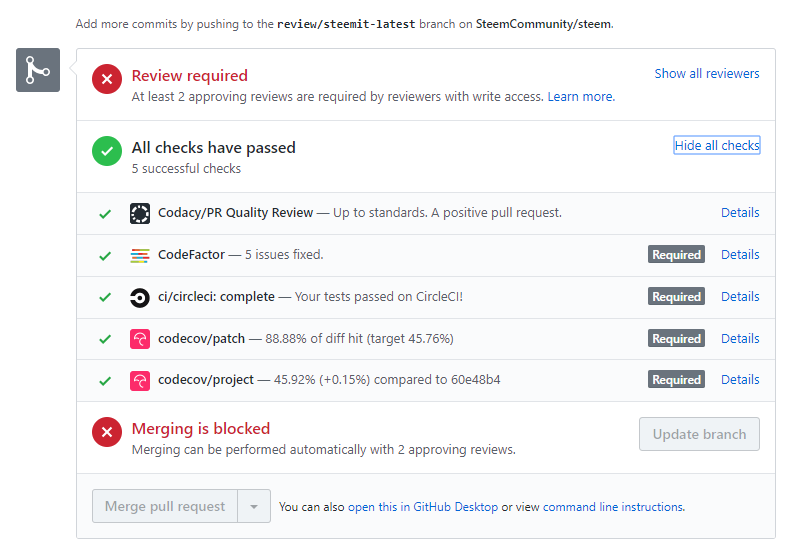Click the red Merging is blocked icon
The height and width of the screenshot is (552, 790).
pos(107,433)
